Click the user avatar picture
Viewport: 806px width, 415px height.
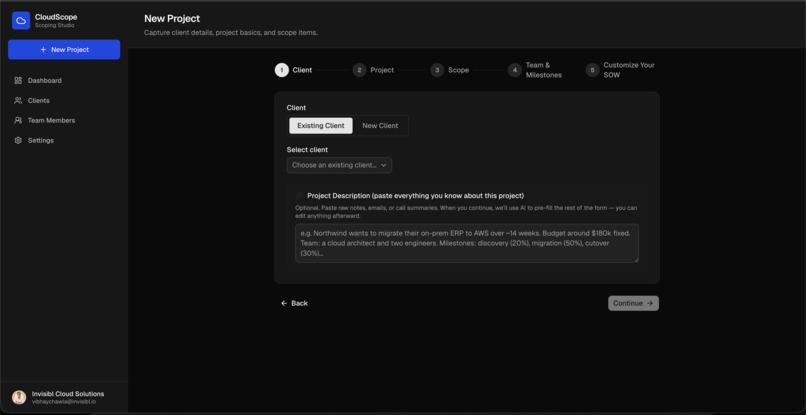[x=19, y=397]
